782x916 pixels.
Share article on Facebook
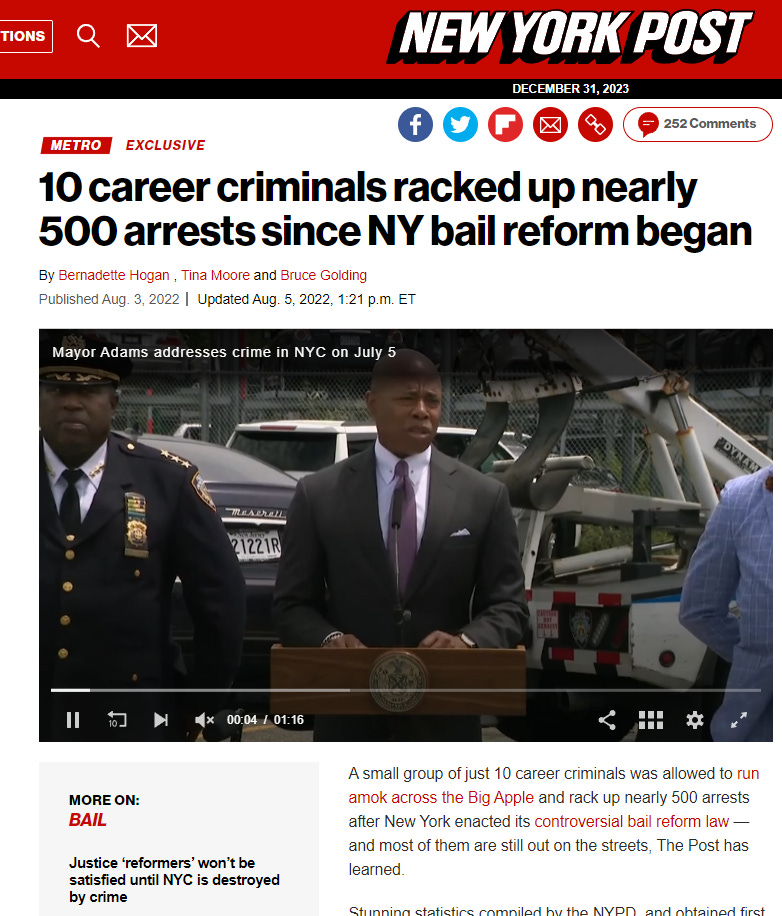[x=415, y=124]
